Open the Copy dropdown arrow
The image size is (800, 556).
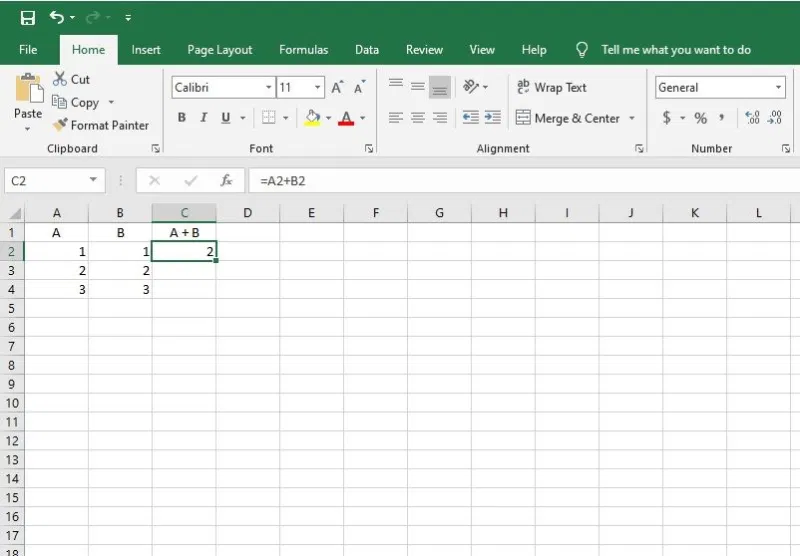[111, 102]
